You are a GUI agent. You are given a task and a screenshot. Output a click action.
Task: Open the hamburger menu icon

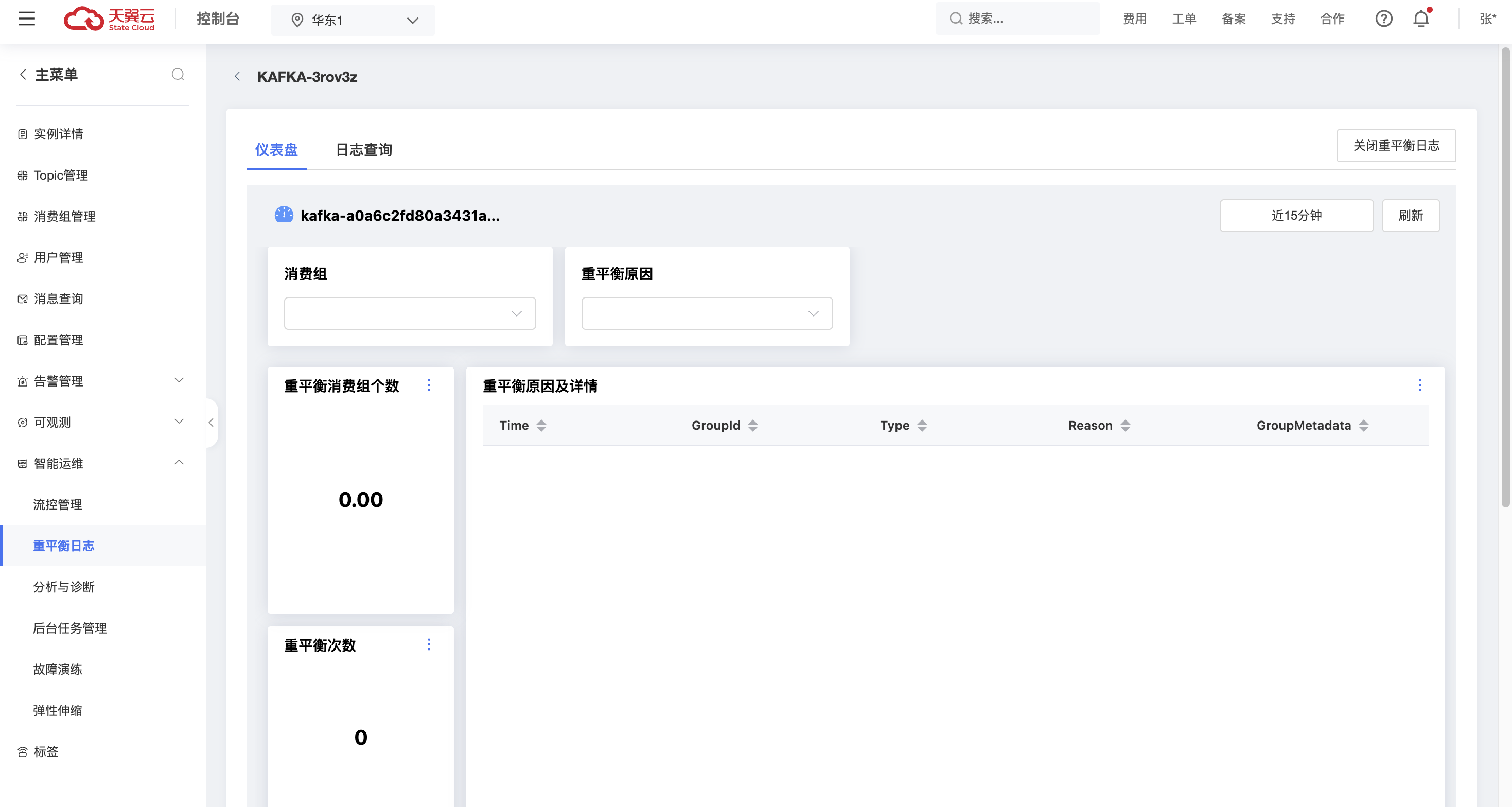pyautogui.click(x=26, y=19)
